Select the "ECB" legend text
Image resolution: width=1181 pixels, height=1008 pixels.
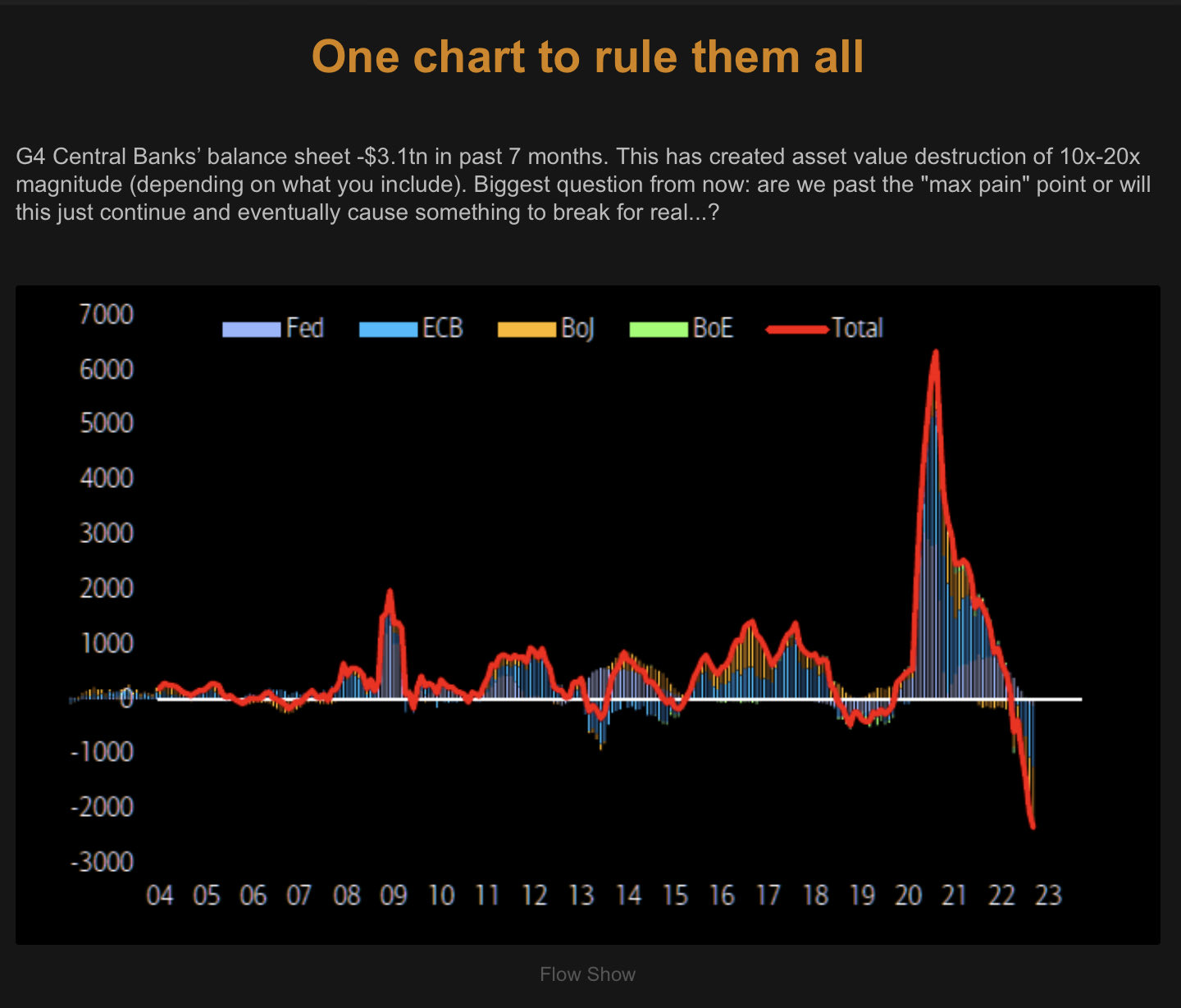click(443, 328)
